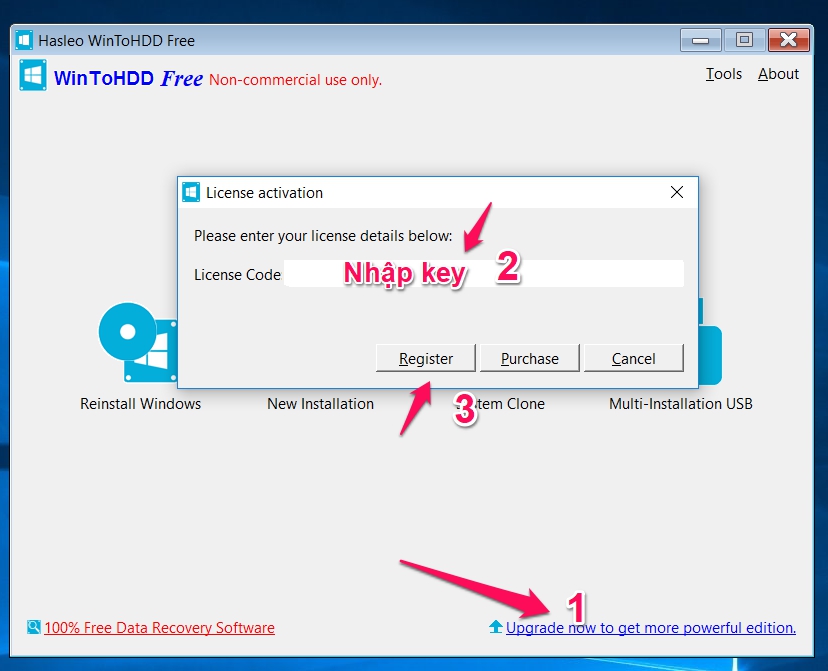Choose the Reinstall Windows label
This screenshot has width=828, height=671.
coord(140,404)
